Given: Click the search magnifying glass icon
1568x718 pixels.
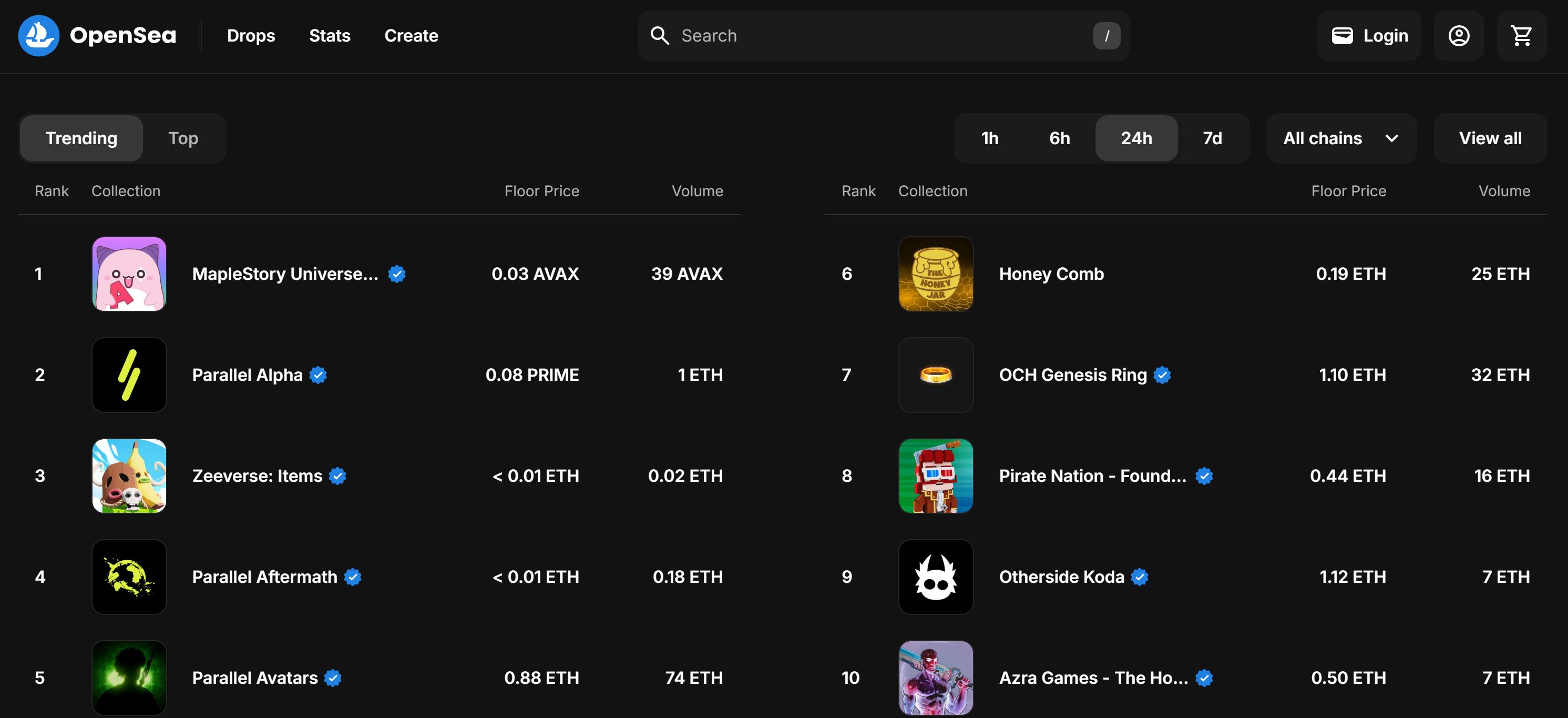Looking at the screenshot, I should point(659,35).
